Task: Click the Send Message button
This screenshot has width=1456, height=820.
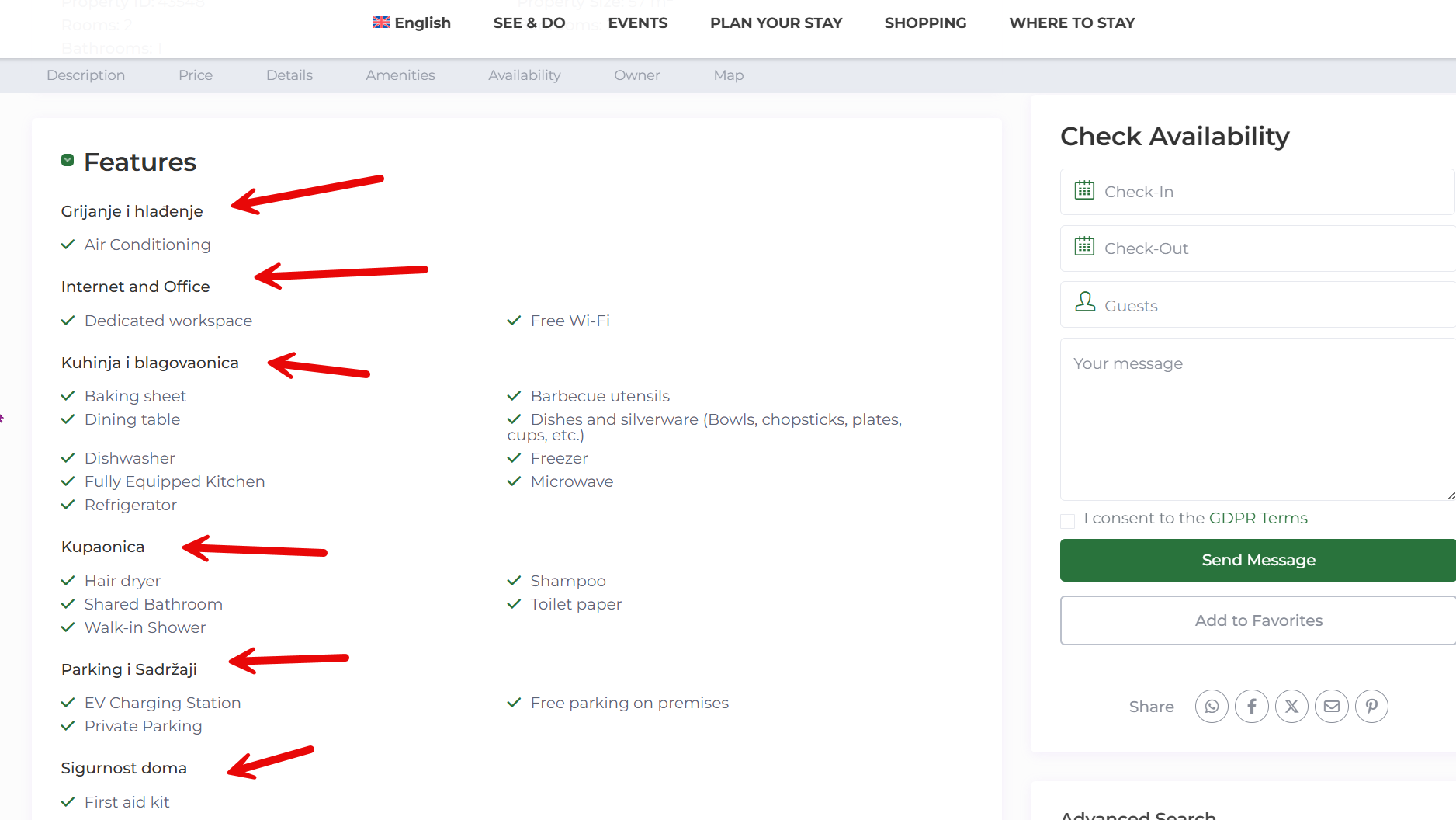Action: click(1258, 560)
